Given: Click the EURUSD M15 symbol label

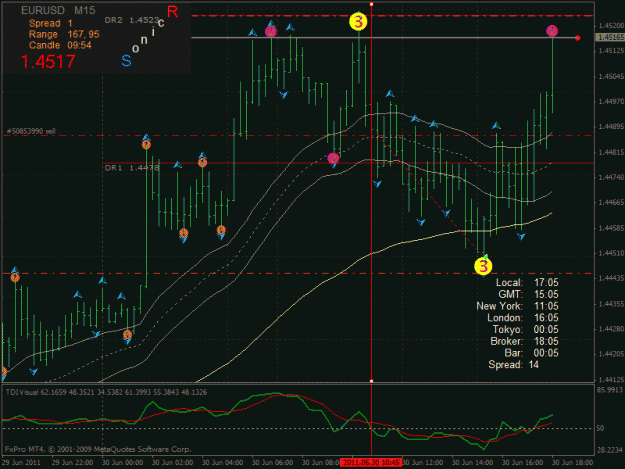Looking at the screenshot, I should click(58, 10).
